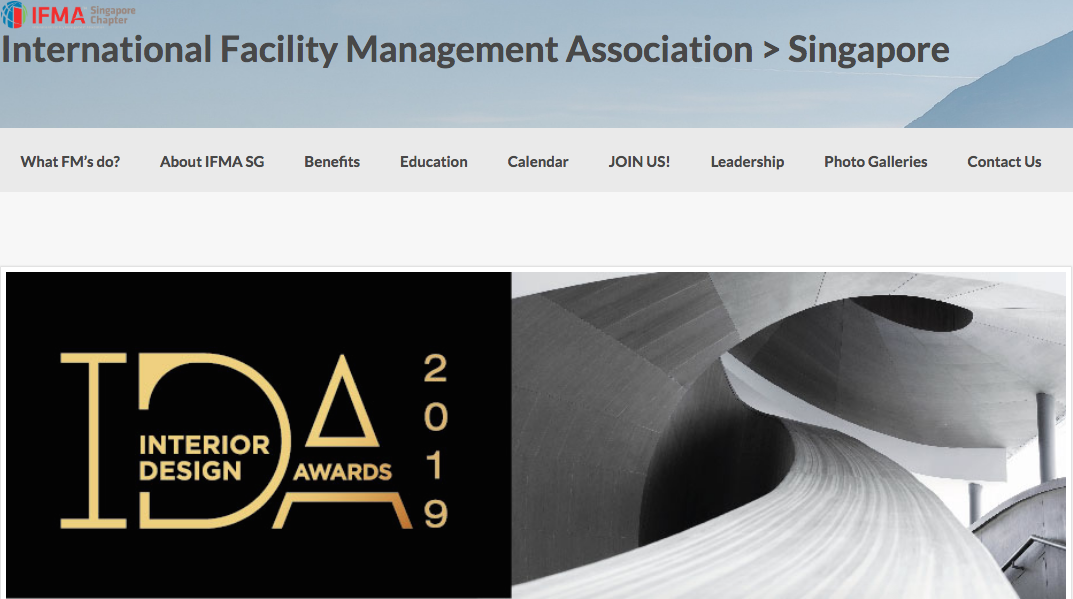The image size is (1073, 599).
Task: Navigate to Contact Us page
Action: [1004, 162]
